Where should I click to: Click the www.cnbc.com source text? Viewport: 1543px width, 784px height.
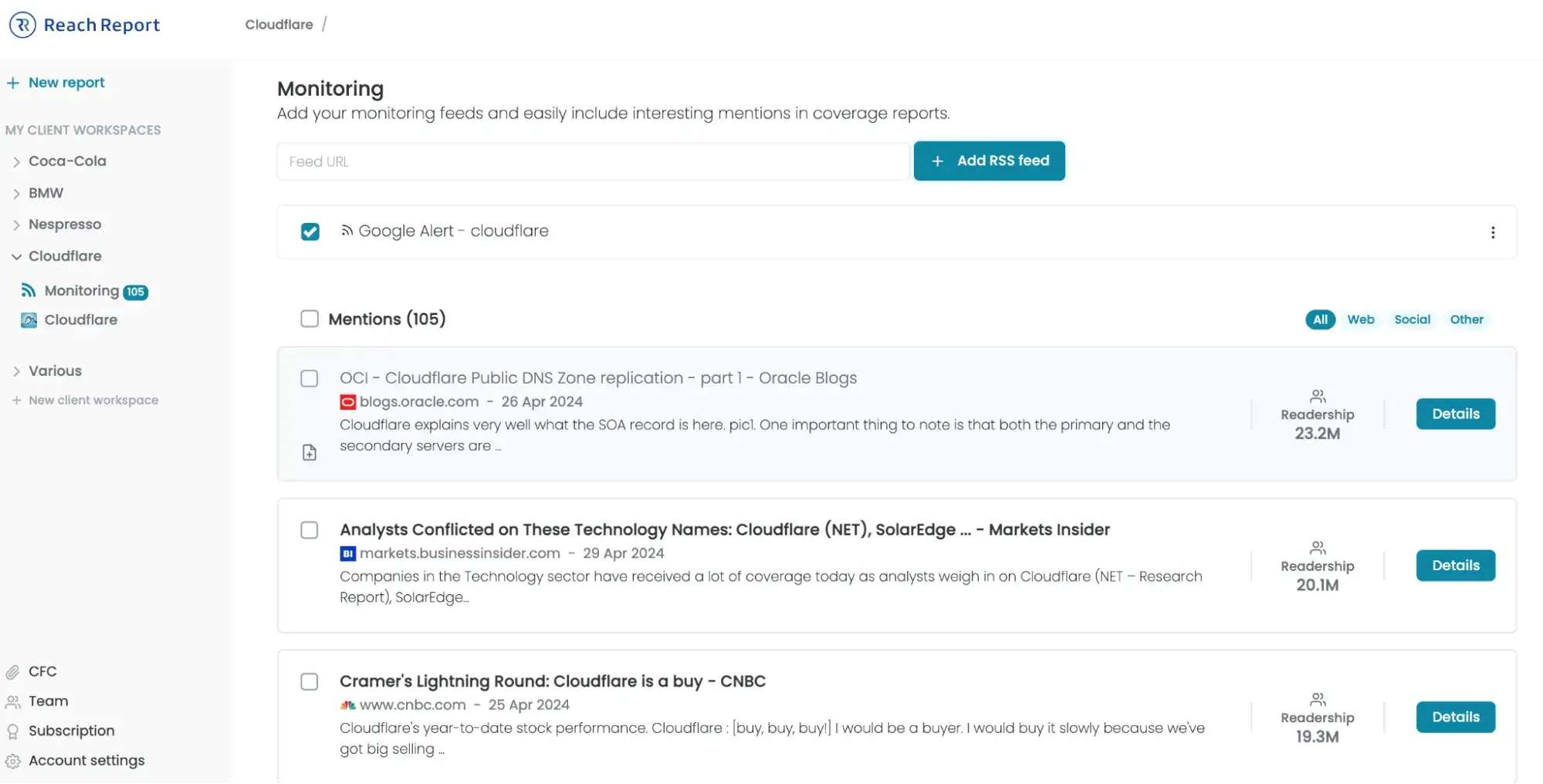pos(413,705)
